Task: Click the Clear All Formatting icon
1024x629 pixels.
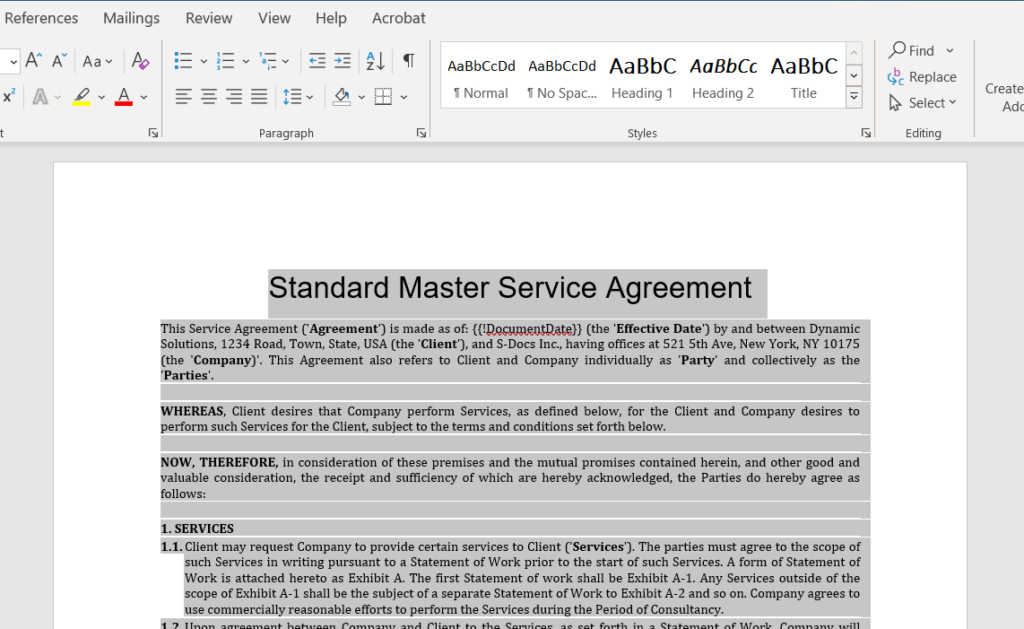Action: click(140, 60)
